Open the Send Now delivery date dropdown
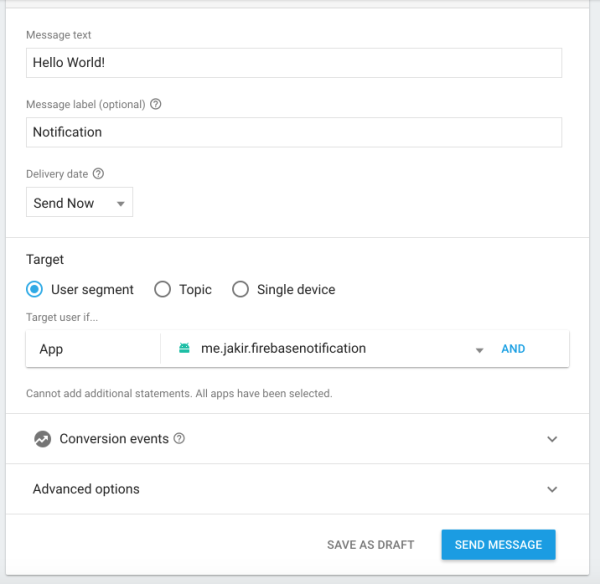 79,203
